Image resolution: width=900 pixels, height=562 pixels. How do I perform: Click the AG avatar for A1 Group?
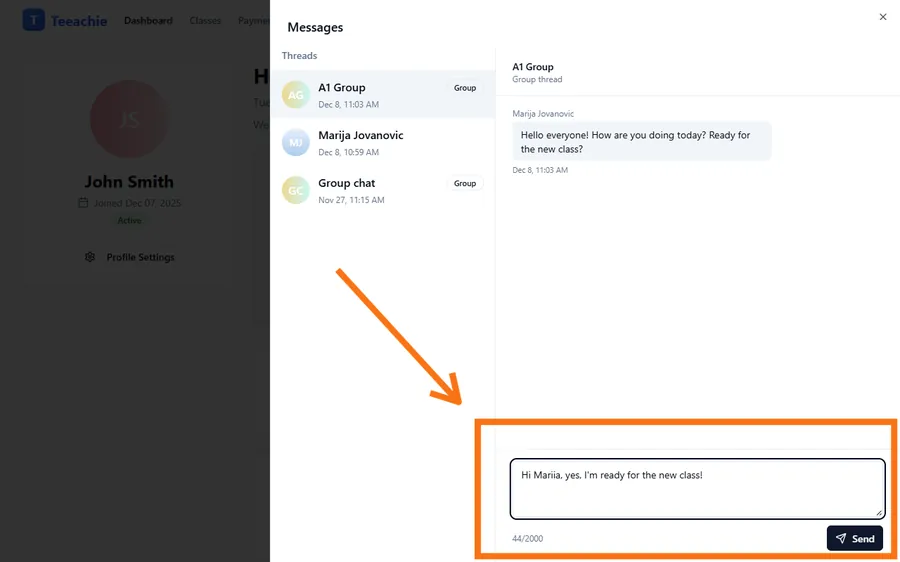pyautogui.click(x=296, y=95)
